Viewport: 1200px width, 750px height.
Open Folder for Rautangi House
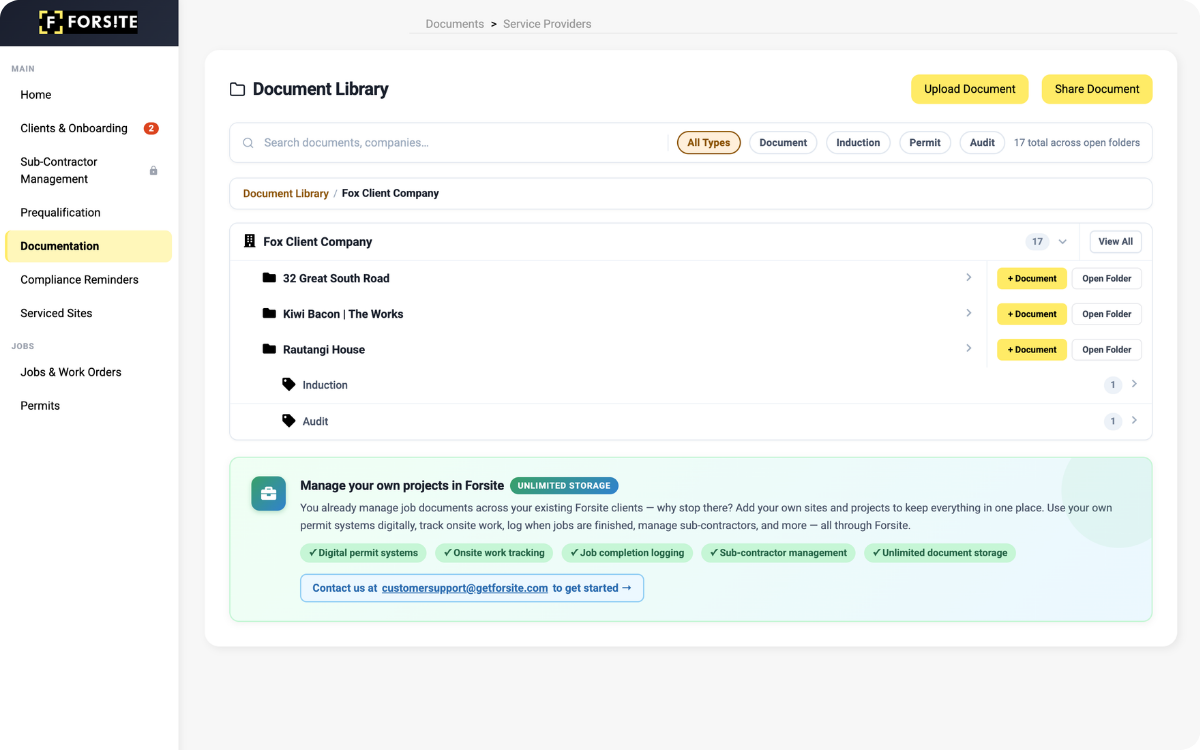(x=1107, y=350)
